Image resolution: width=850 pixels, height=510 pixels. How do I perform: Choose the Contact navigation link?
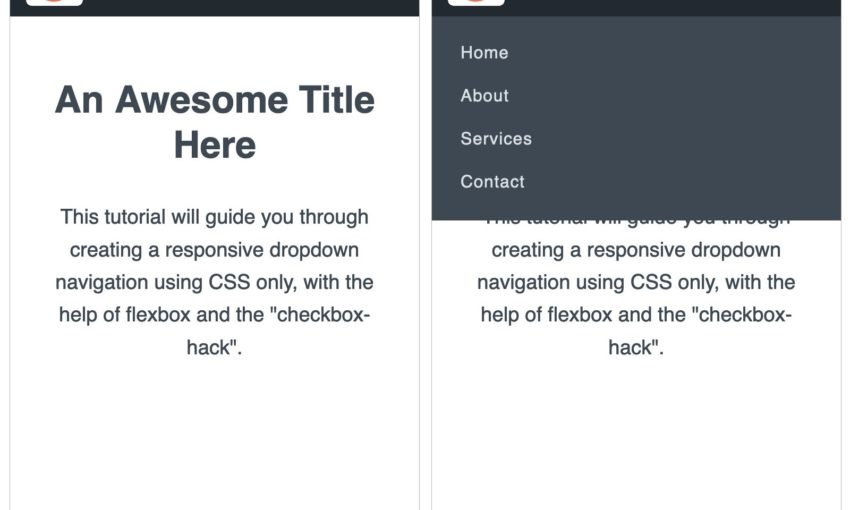(x=492, y=182)
